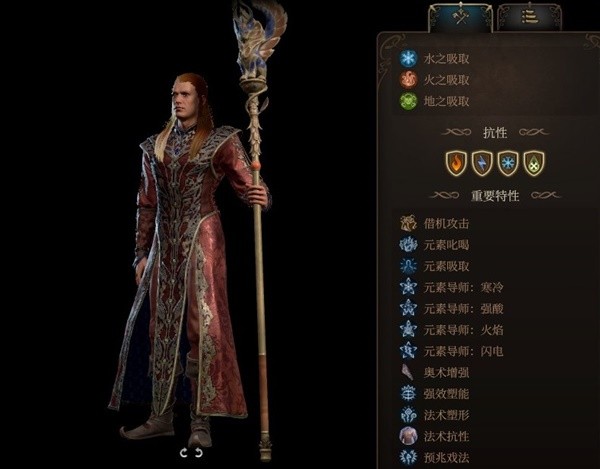
Task: Select the cold resistance shield icon
Action: (508, 163)
